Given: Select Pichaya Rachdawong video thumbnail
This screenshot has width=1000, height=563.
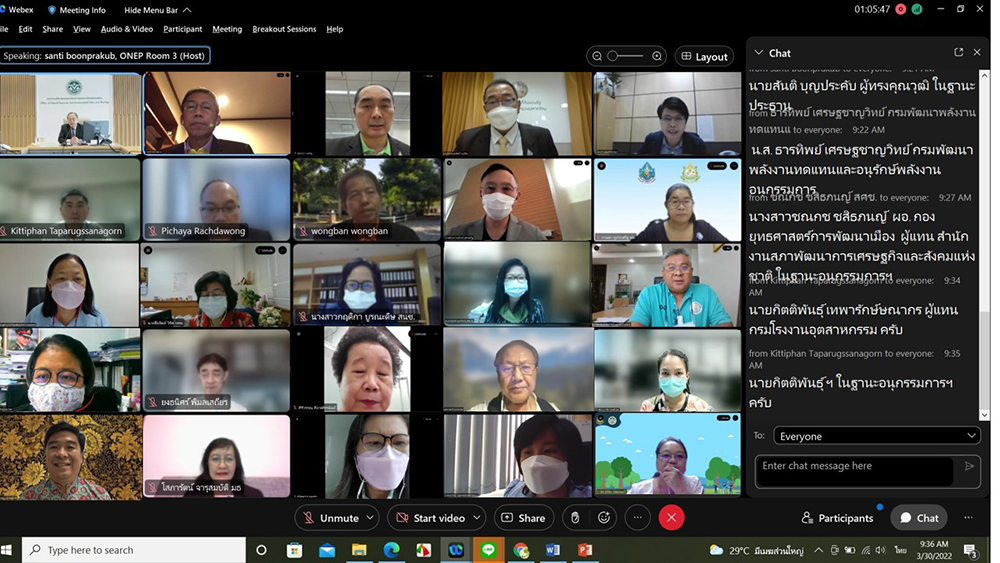Looking at the screenshot, I should click(217, 200).
